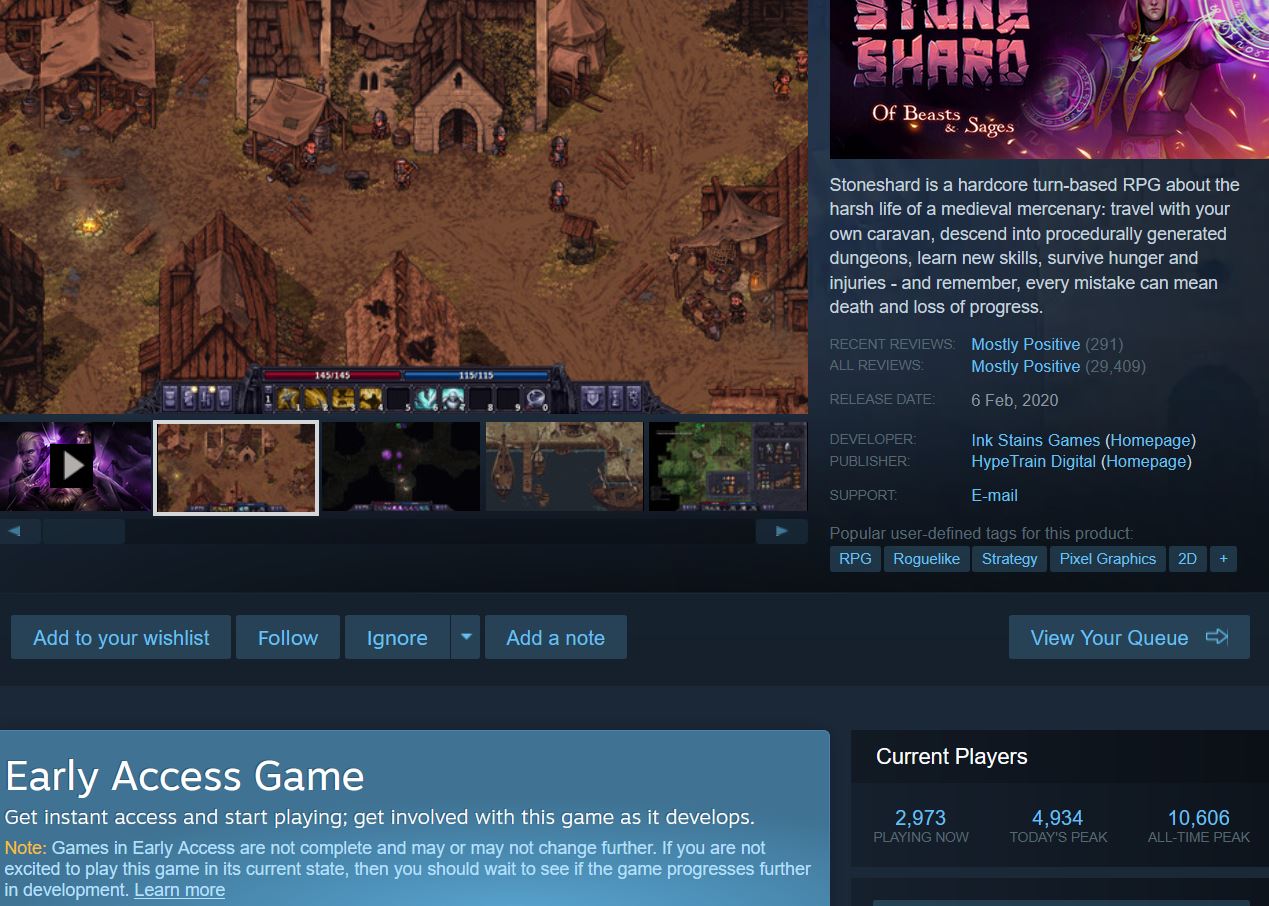Select the RPG tag
The width and height of the screenshot is (1269, 906).
855,559
